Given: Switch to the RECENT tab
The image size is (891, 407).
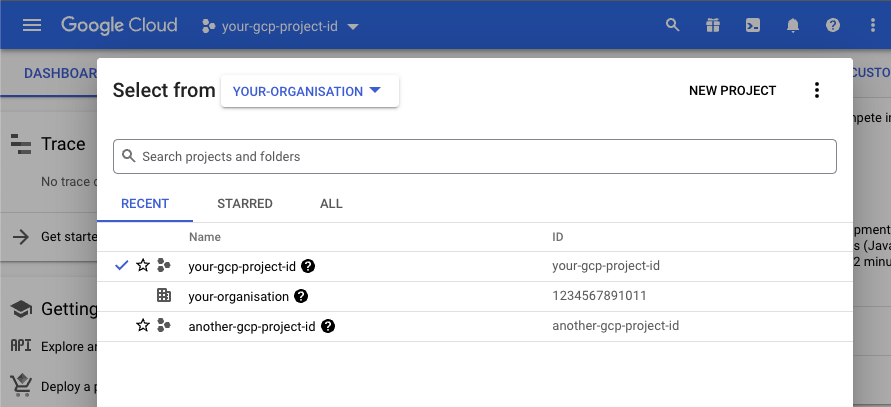Looking at the screenshot, I should click(x=145, y=204).
